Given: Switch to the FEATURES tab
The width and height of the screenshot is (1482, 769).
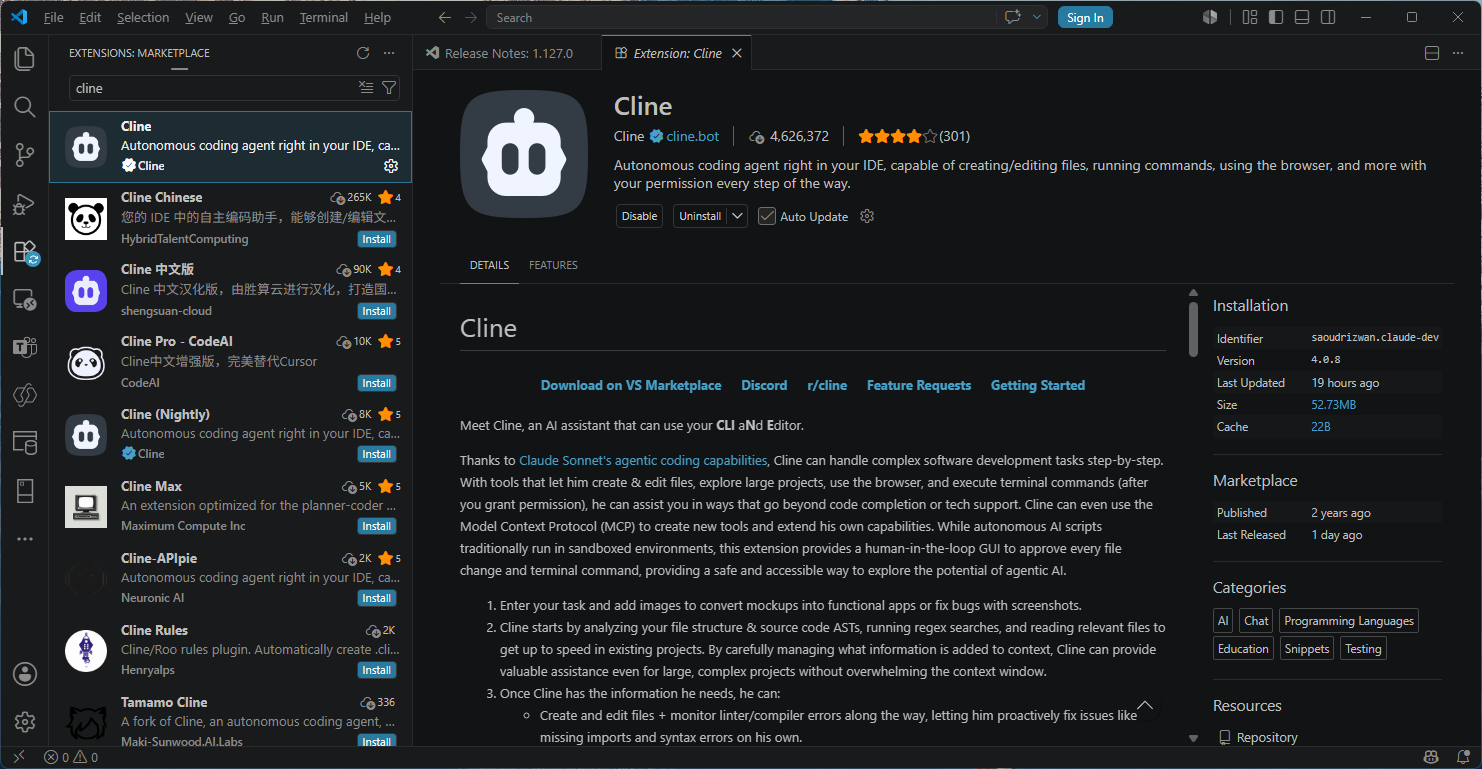Looking at the screenshot, I should pos(553,265).
